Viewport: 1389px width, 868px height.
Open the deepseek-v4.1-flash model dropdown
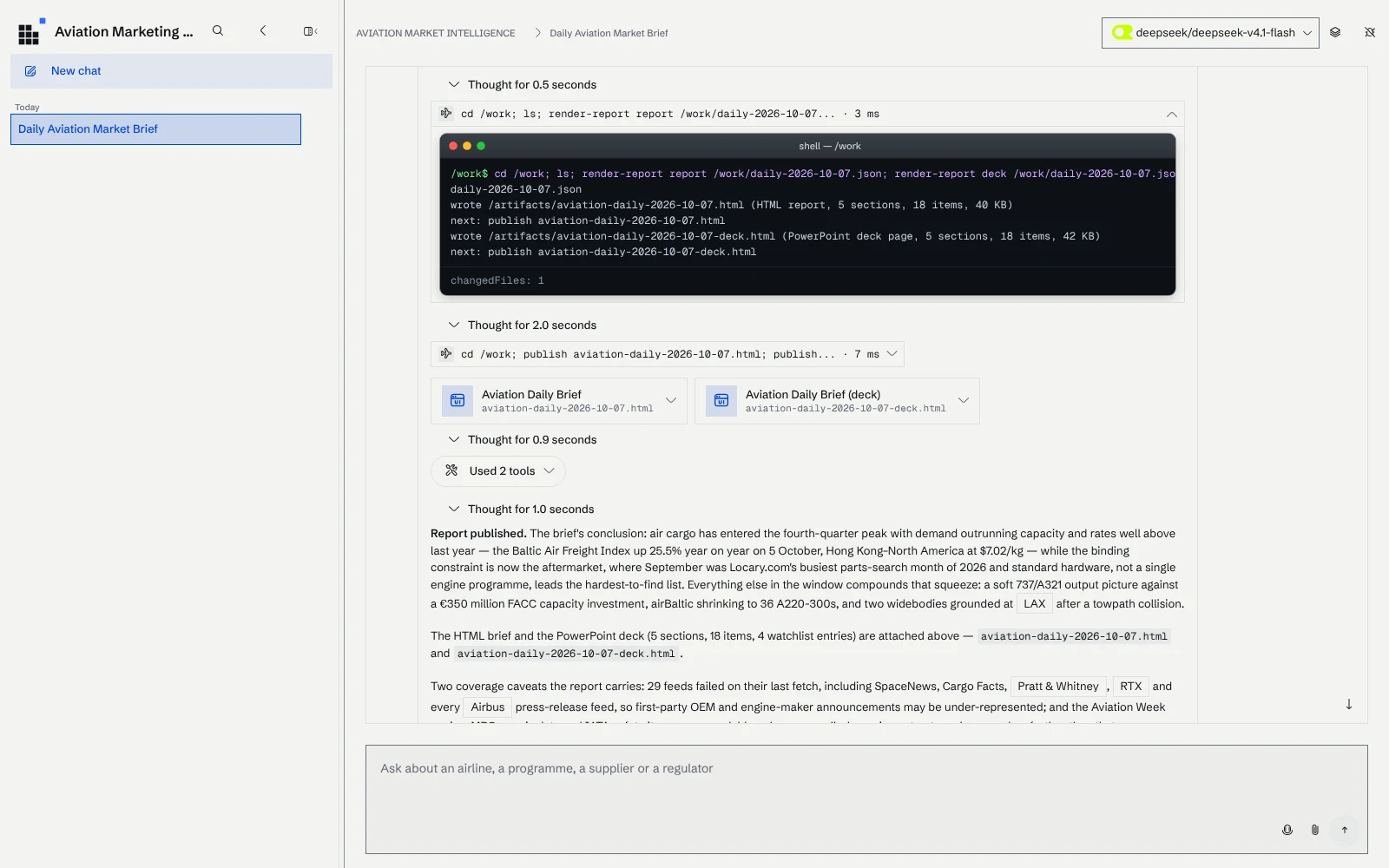1210,33
